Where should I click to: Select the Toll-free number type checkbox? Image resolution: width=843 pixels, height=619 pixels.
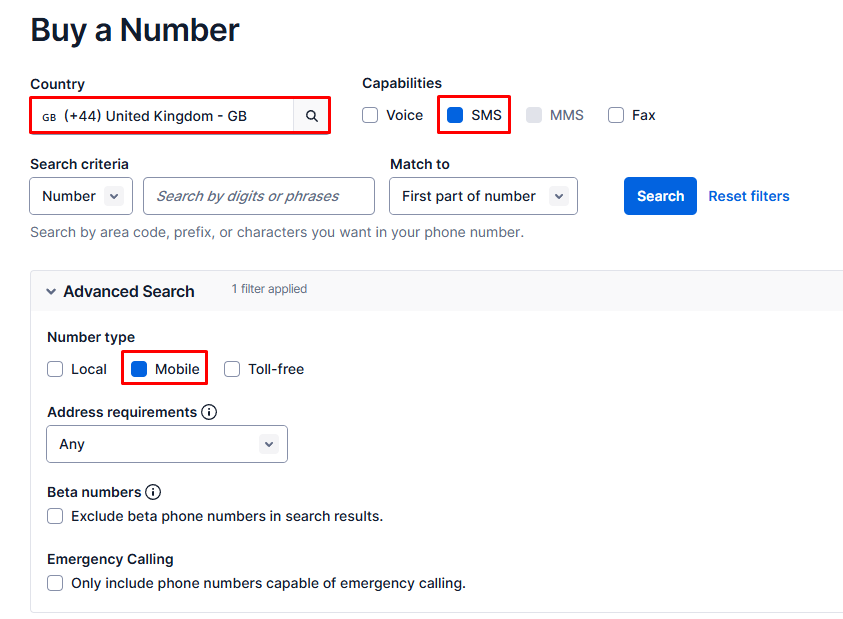[232, 369]
